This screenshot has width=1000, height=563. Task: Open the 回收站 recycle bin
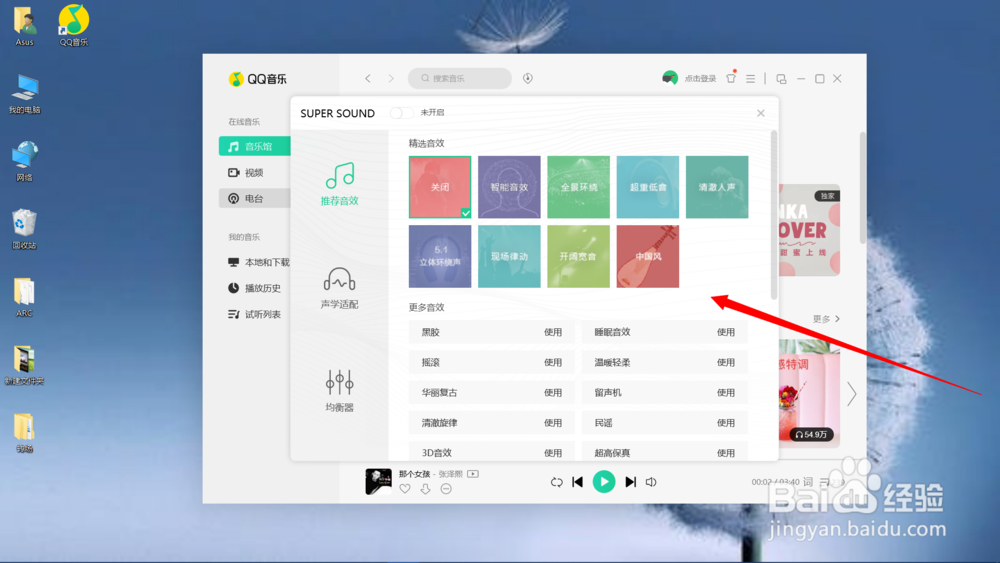(x=24, y=229)
